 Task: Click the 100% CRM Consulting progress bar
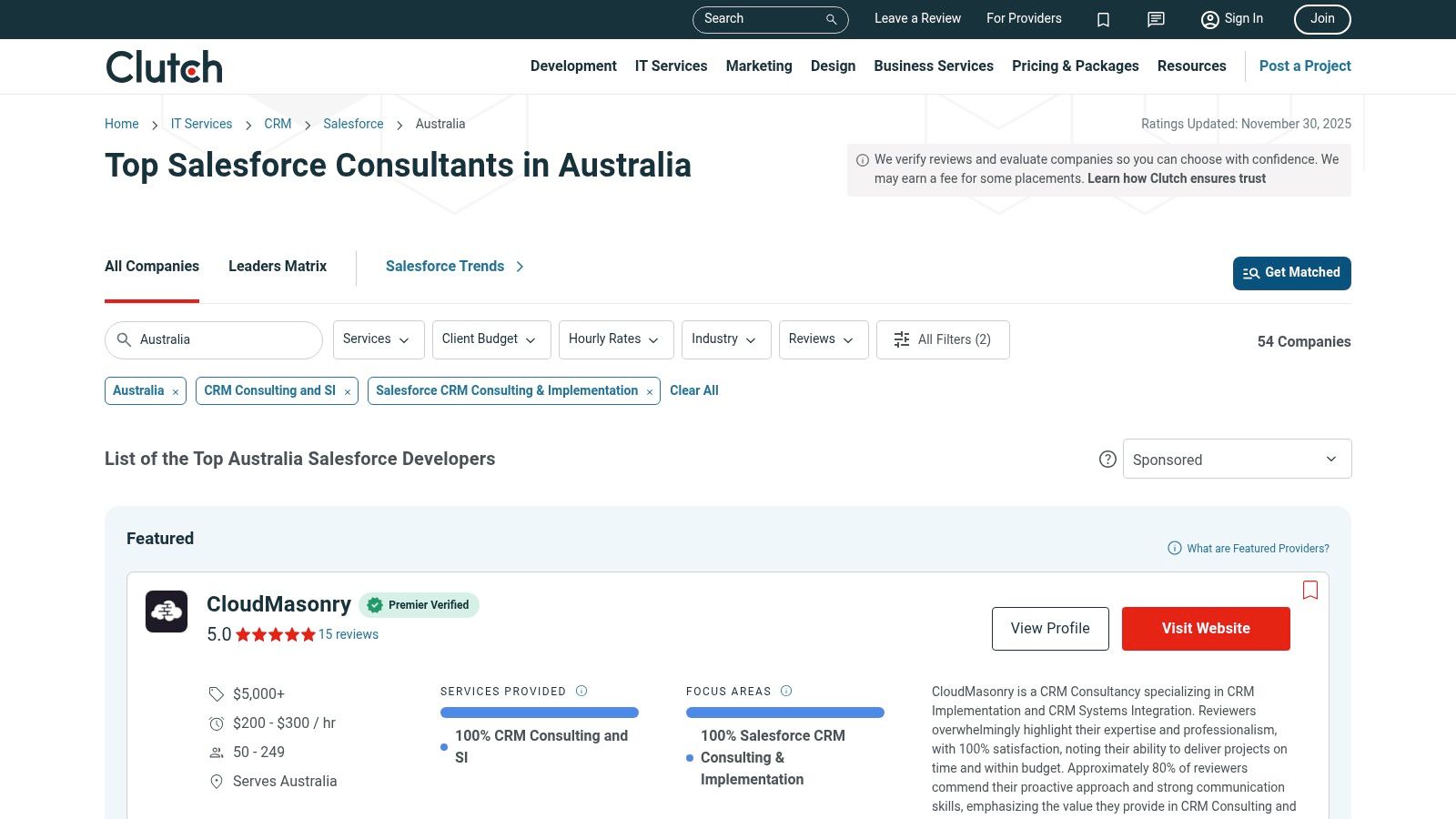pyautogui.click(x=540, y=713)
